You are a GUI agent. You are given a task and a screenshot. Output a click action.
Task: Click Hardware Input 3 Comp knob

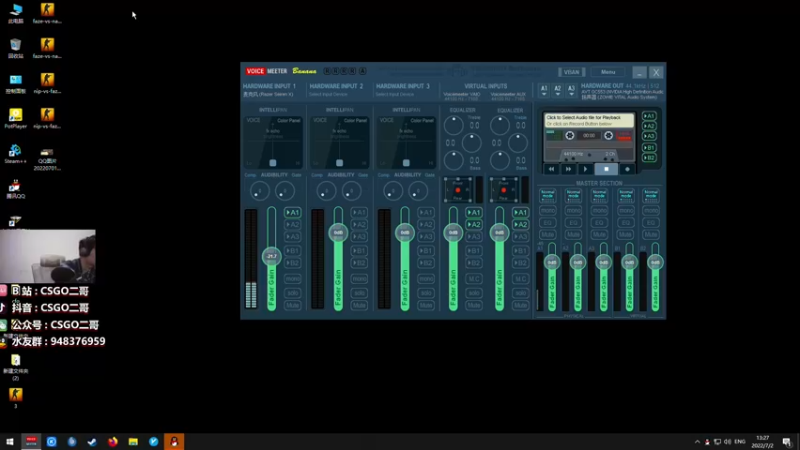point(393,191)
